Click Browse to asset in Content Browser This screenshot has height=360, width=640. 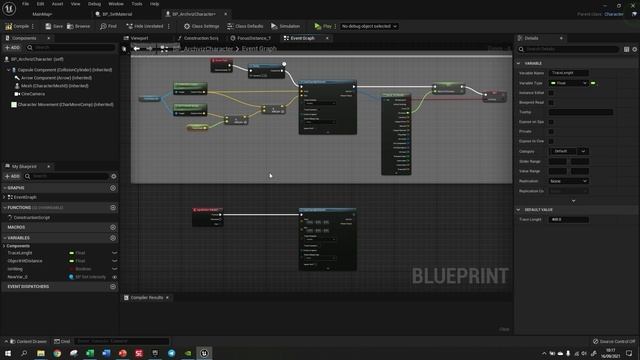point(78,26)
